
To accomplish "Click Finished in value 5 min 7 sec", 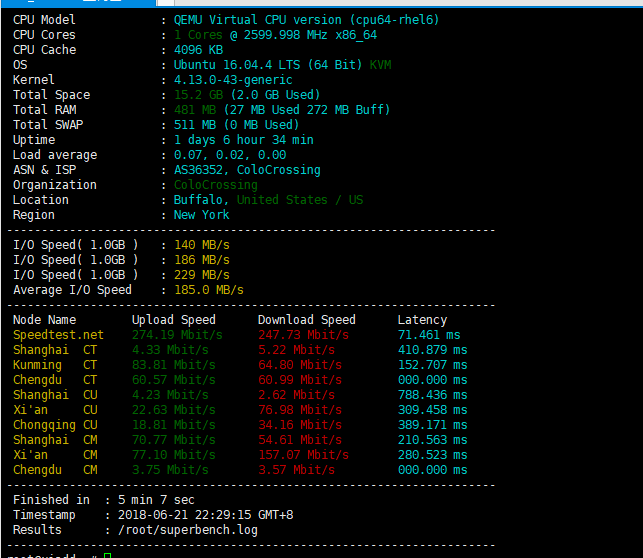I will pyautogui.click(x=156, y=500).
